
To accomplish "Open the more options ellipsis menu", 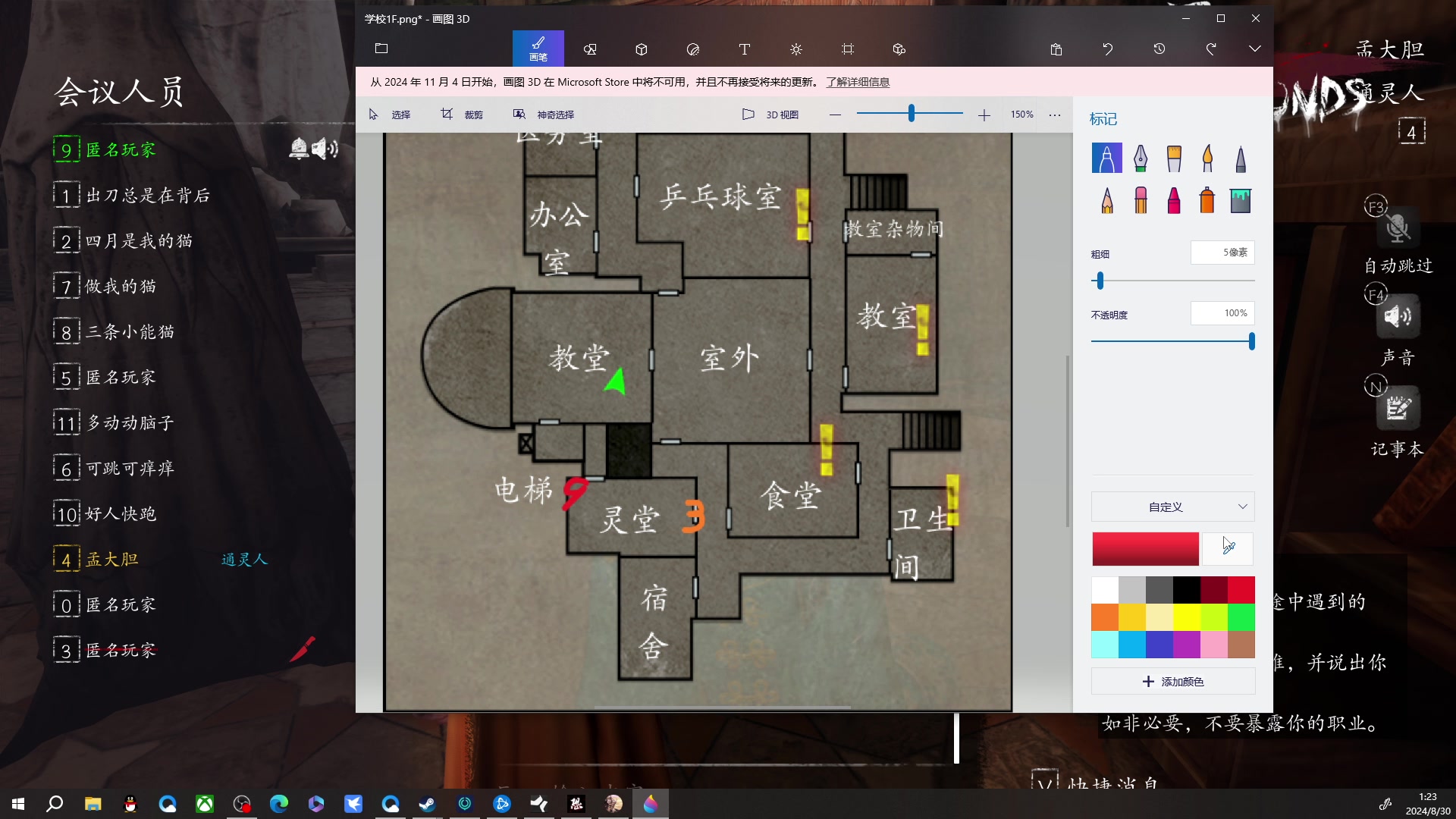I will 1055,115.
